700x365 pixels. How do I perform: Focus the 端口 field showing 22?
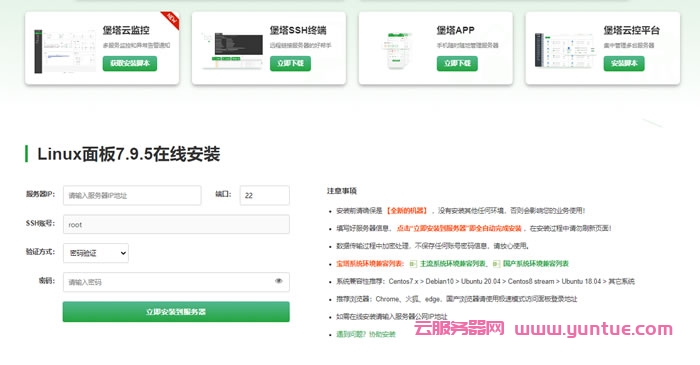click(265, 195)
